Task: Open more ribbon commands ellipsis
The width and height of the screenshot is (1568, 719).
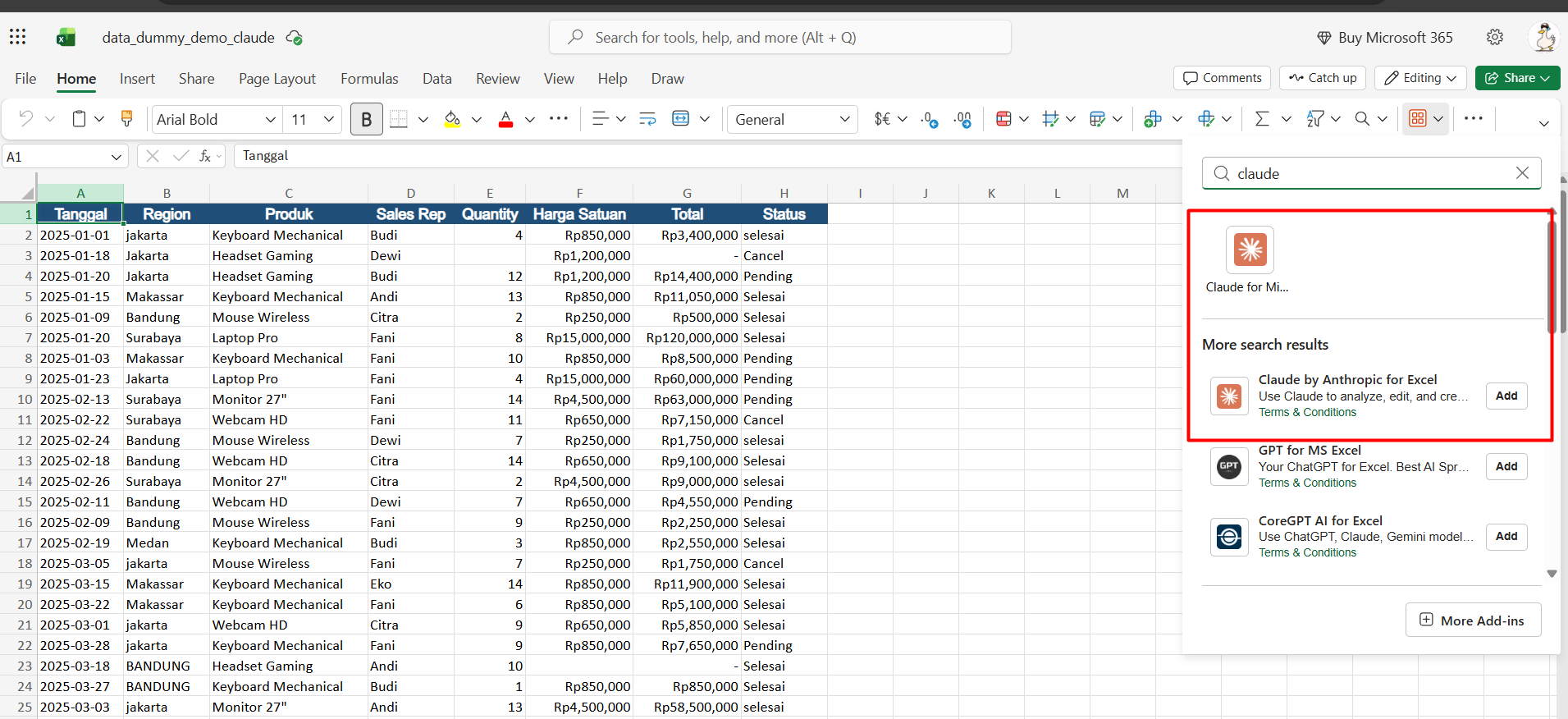Action: click(x=1474, y=118)
